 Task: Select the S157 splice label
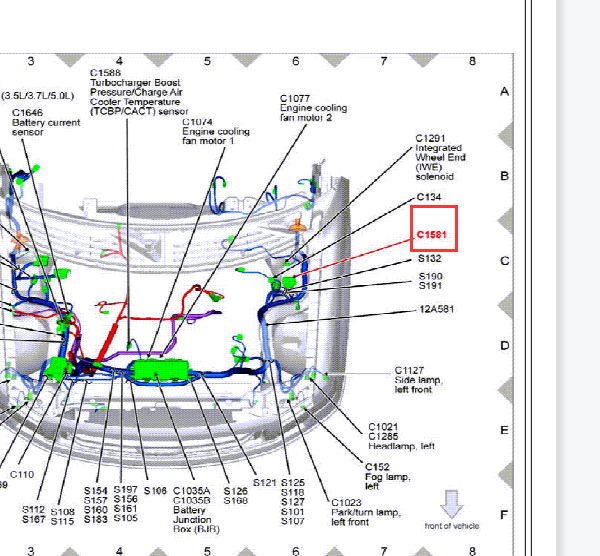[96, 500]
